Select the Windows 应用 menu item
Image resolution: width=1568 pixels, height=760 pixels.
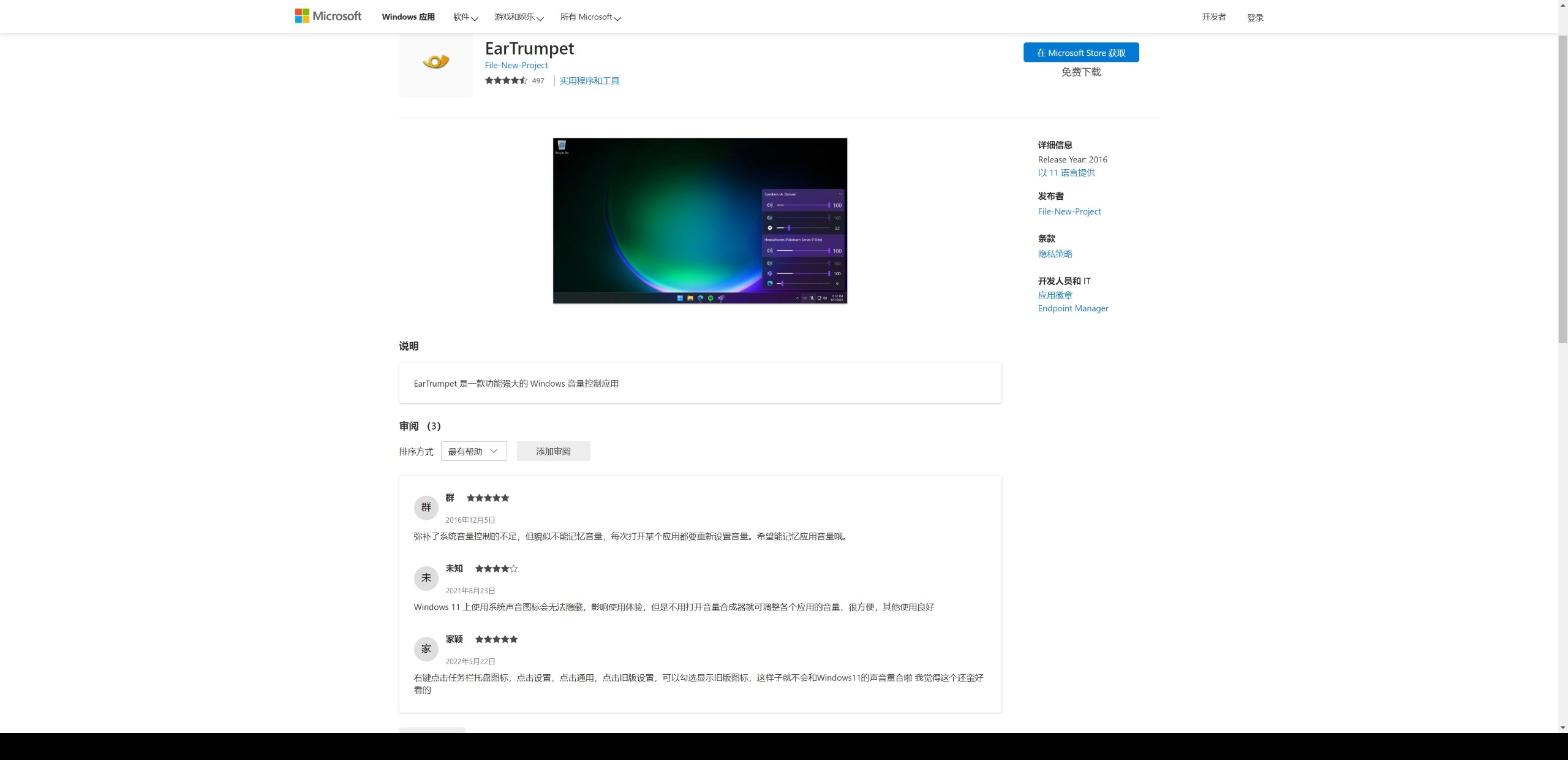(x=408, y=17)
